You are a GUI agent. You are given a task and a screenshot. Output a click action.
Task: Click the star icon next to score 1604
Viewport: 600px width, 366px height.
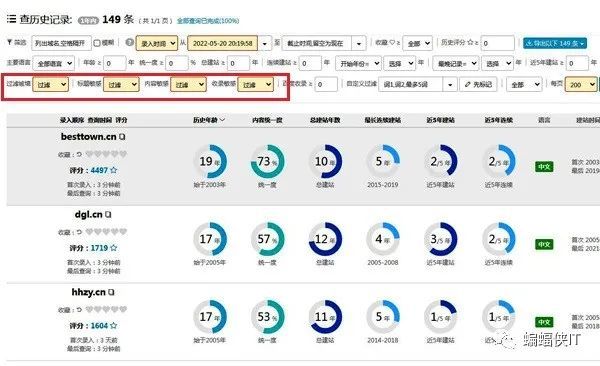[114, 325]
